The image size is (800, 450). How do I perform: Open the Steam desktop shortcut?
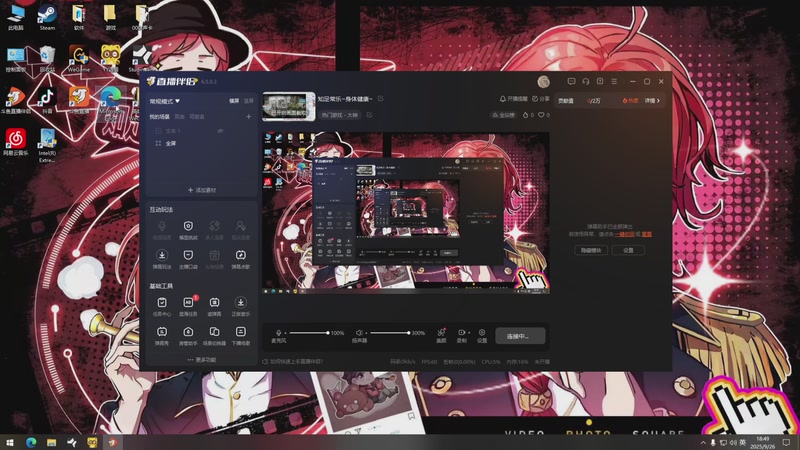coord(47,18)
